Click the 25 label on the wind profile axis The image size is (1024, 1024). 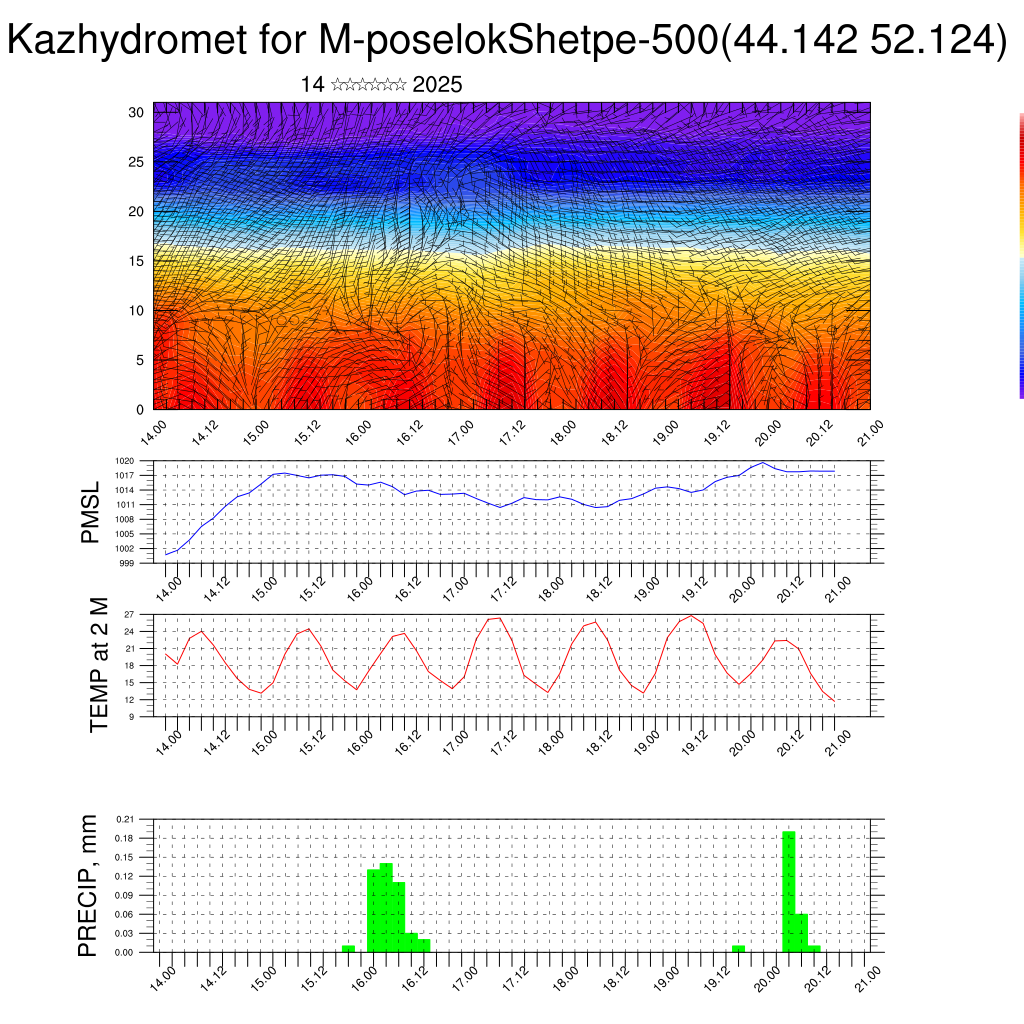tap(136, 162)
